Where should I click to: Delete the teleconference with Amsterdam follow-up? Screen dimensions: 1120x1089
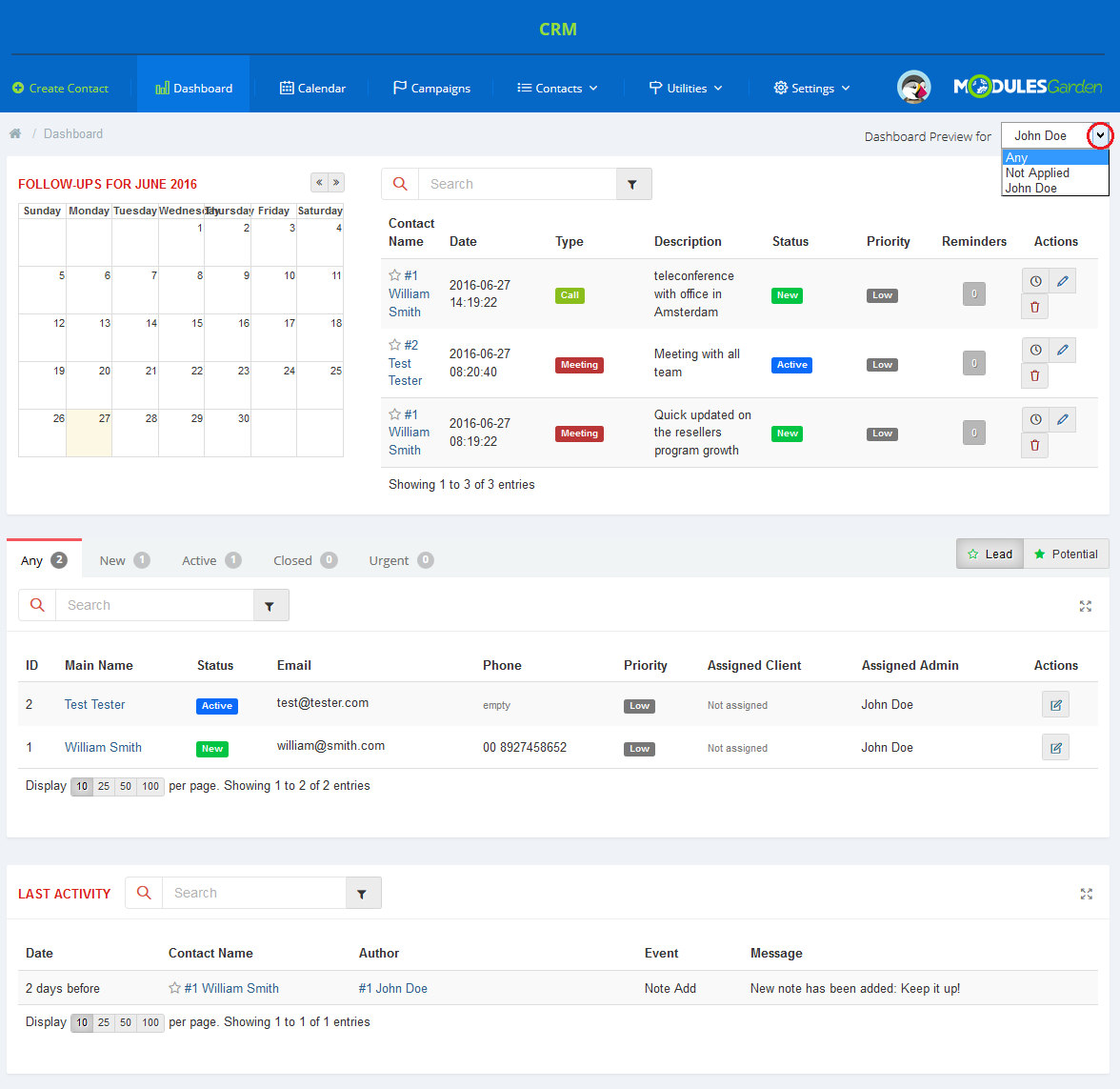coord(1035,307)
